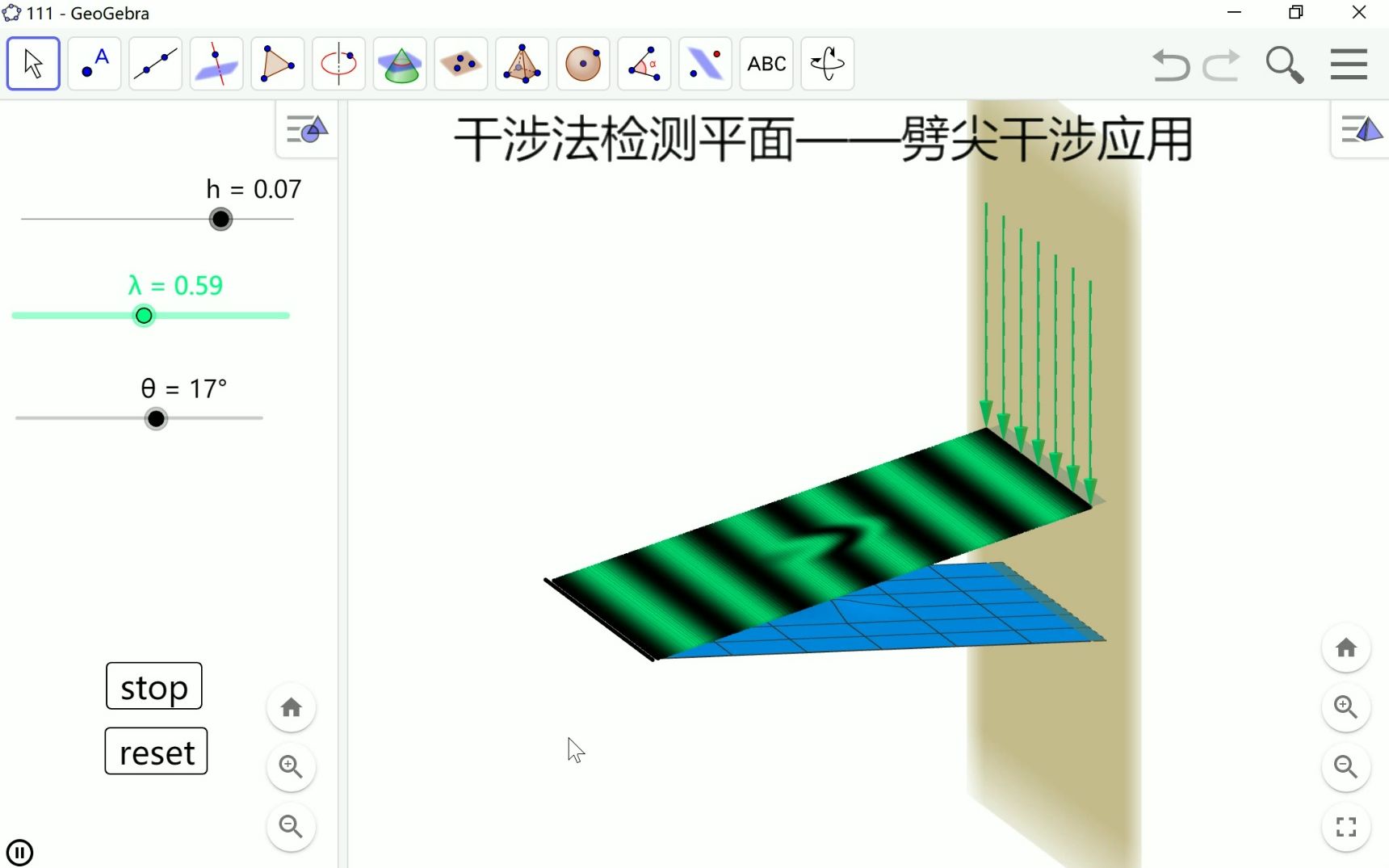The width and height of the screenshot is (1389, 868).
Task: Click the λ = 0.59 label
Action: tap(175, 286)
